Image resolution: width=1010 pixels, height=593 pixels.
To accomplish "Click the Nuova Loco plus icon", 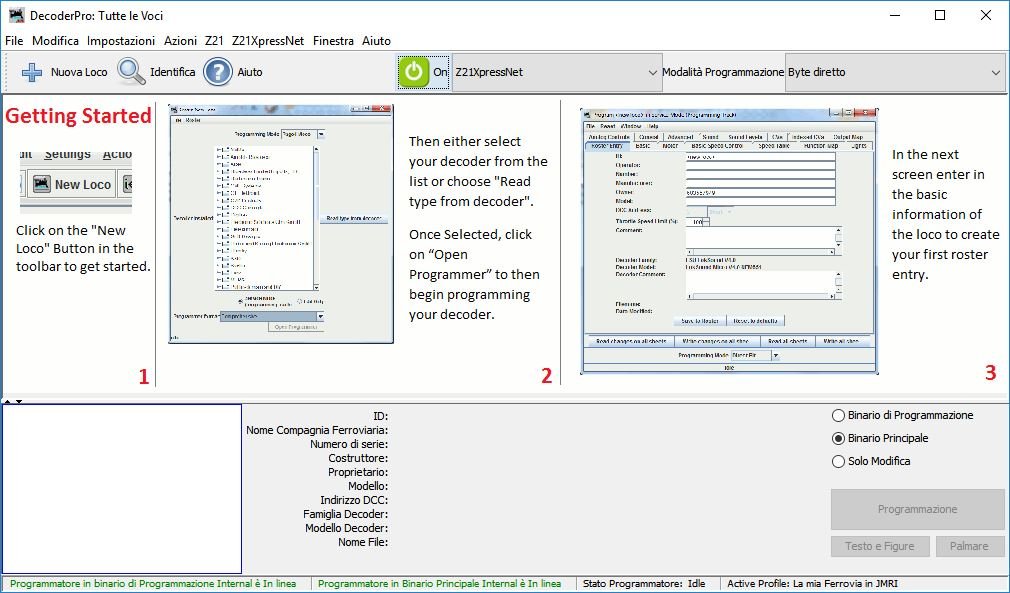I will [32, 72].
